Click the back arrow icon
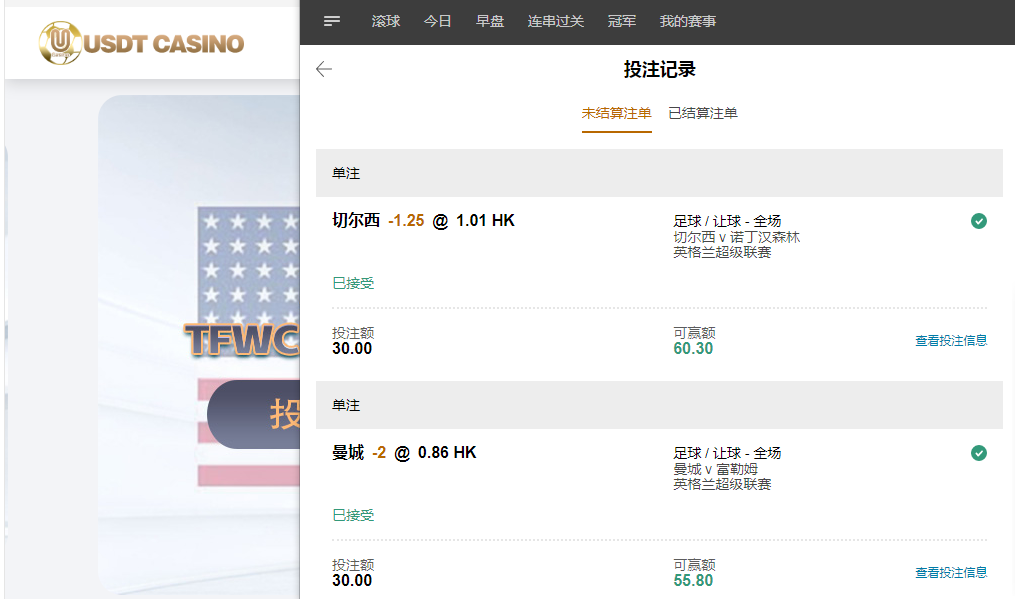The width and height of the screenshot is (1015, 599). 323,69
